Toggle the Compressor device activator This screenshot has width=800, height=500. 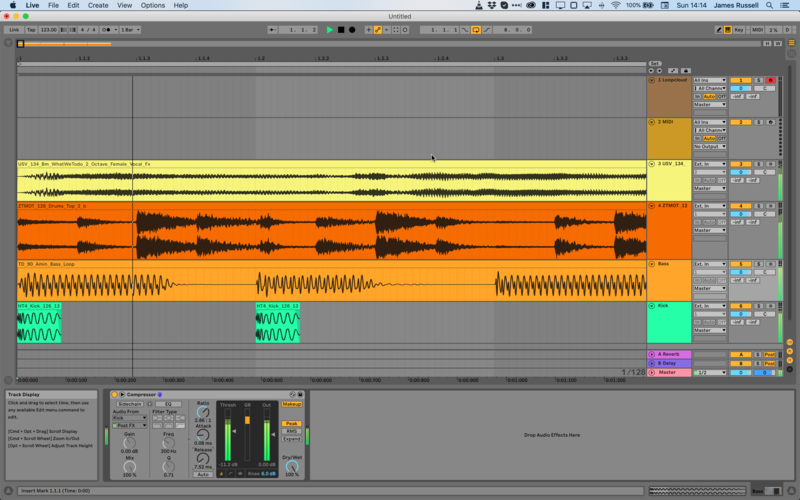click(114, 394)
